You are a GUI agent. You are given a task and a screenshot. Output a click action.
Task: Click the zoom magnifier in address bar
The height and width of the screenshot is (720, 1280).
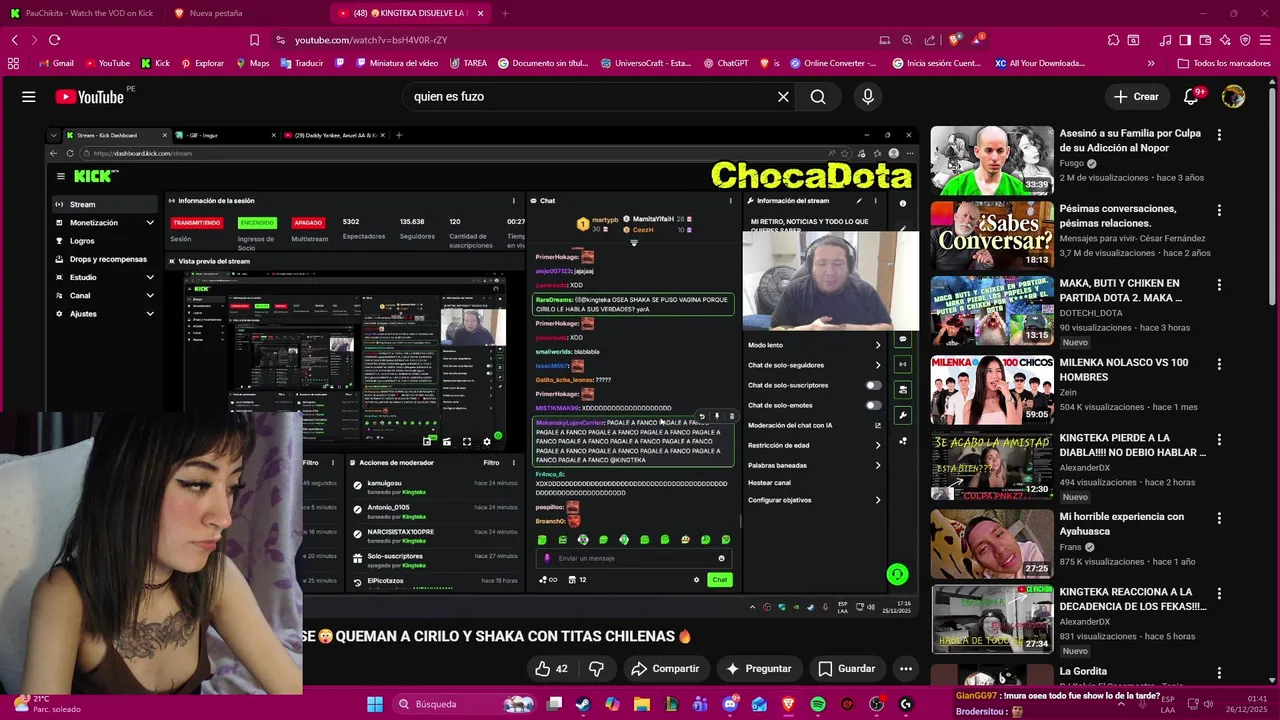click(x=907, y=40)
